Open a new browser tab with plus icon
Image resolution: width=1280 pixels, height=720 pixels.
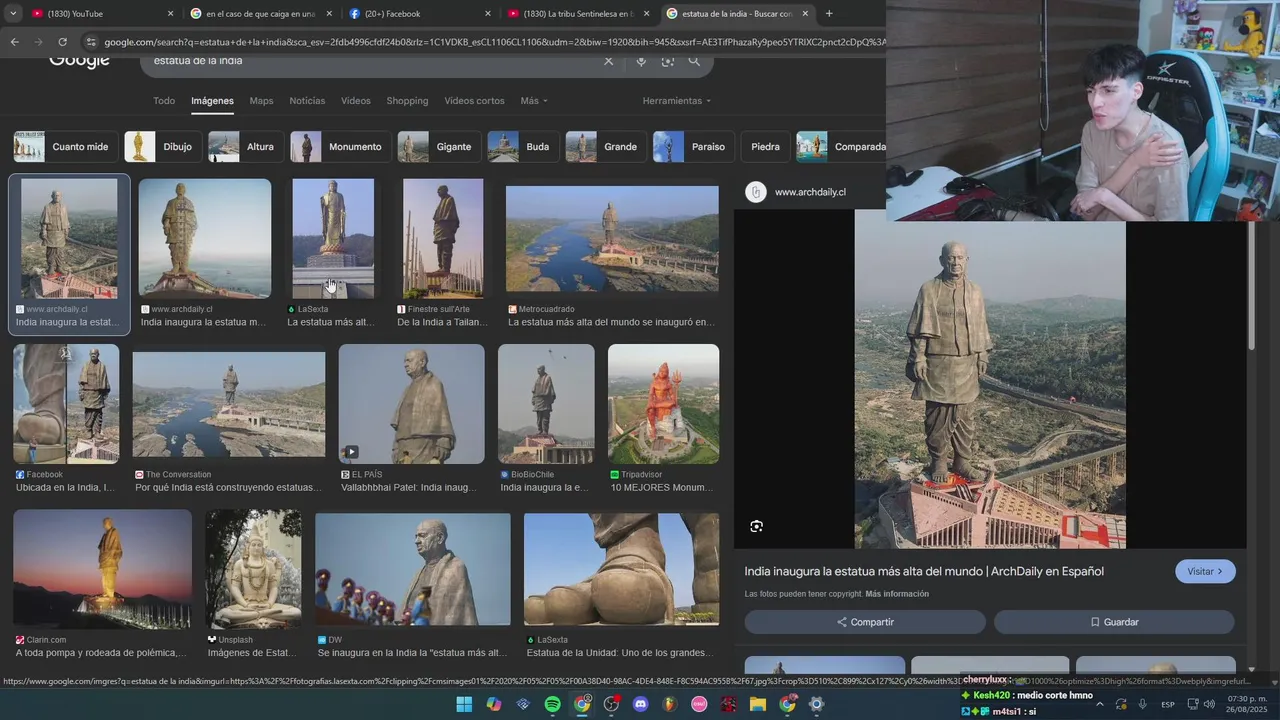tap(829, 14)
